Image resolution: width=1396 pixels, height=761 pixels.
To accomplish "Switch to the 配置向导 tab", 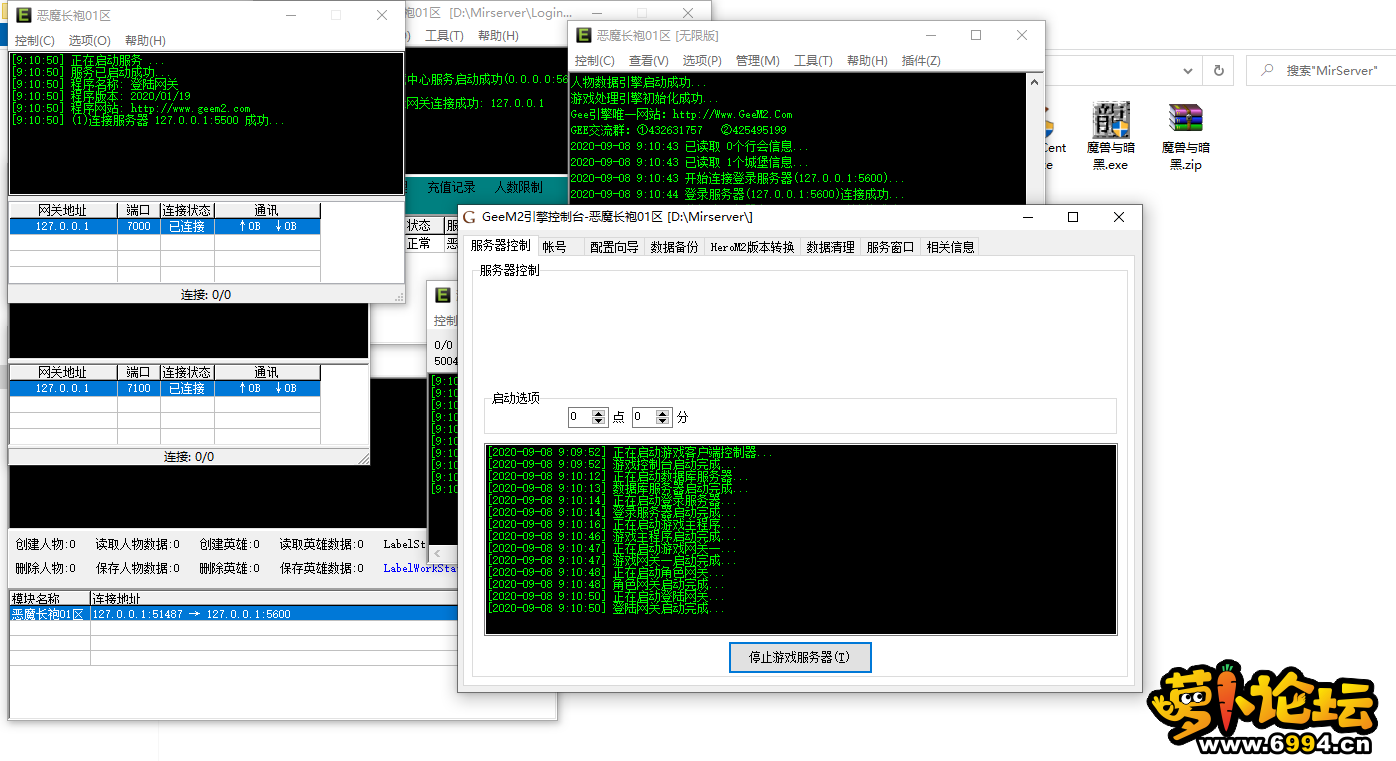I will coord(614,247).
